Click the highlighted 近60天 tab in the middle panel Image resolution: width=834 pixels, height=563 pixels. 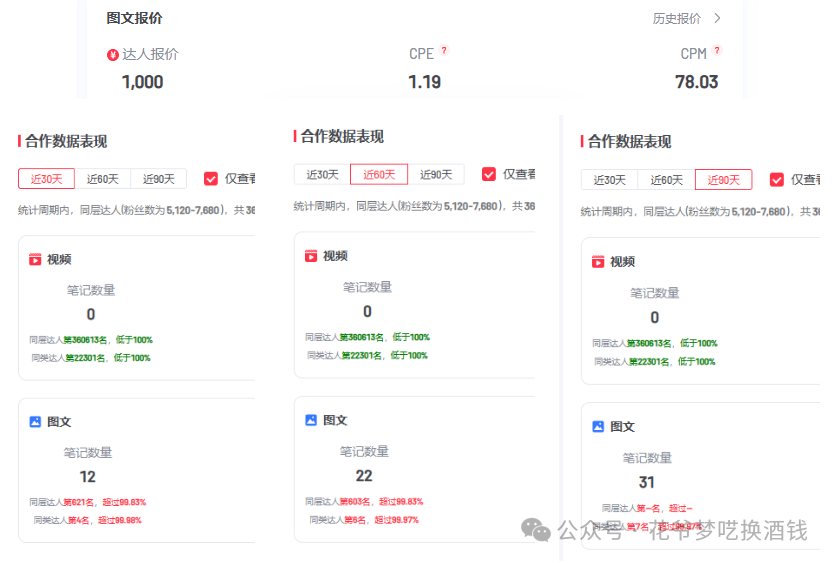pos(379,175)
